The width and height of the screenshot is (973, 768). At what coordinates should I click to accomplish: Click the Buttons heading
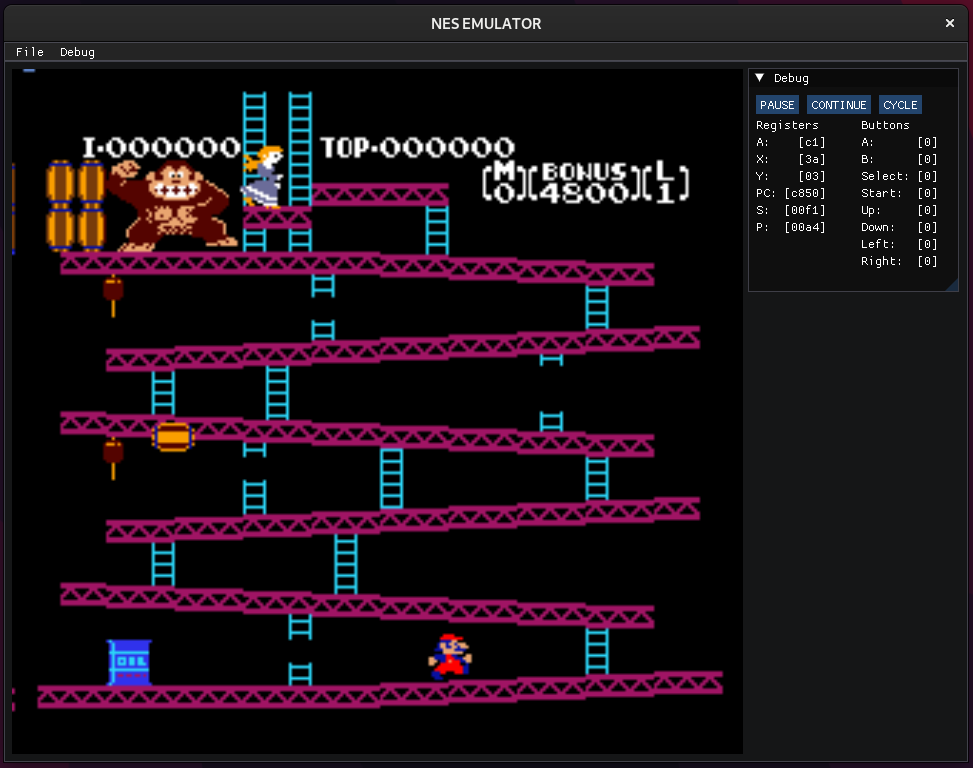pyautogui.click(x=885, y=125)
